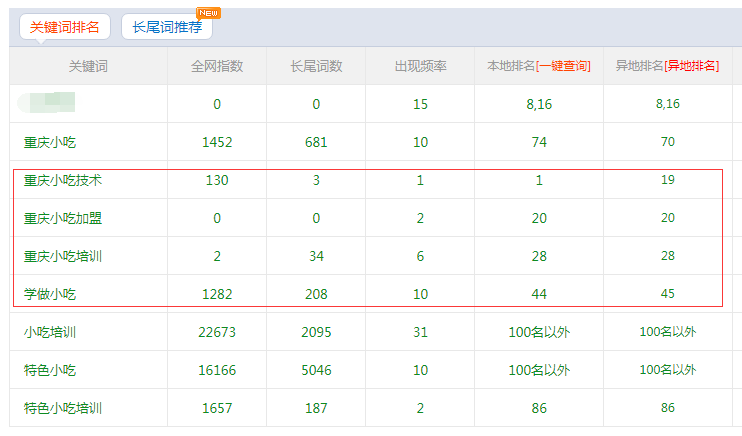Click the 长尾词数 value 5046
The image size is (742, 436).
coord(316,370)
